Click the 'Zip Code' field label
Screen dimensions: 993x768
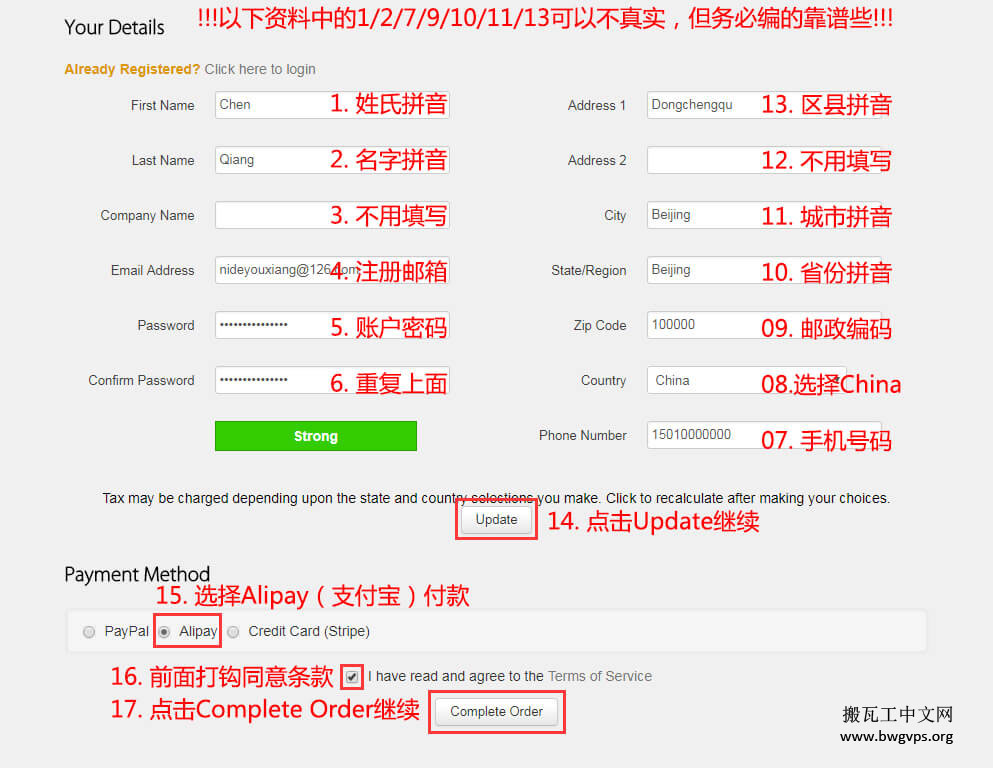point(600,325)
